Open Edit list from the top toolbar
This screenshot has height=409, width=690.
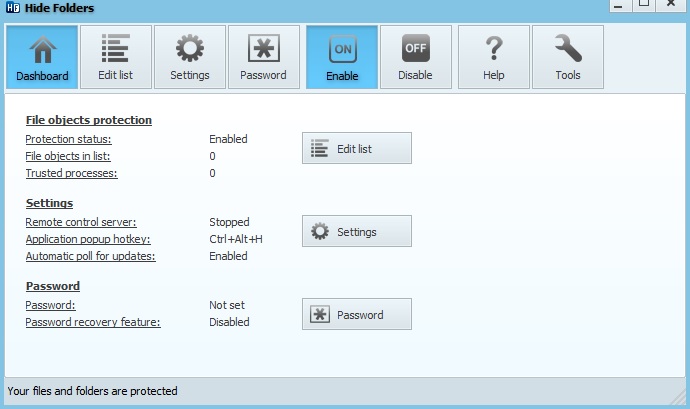[116, 57]
